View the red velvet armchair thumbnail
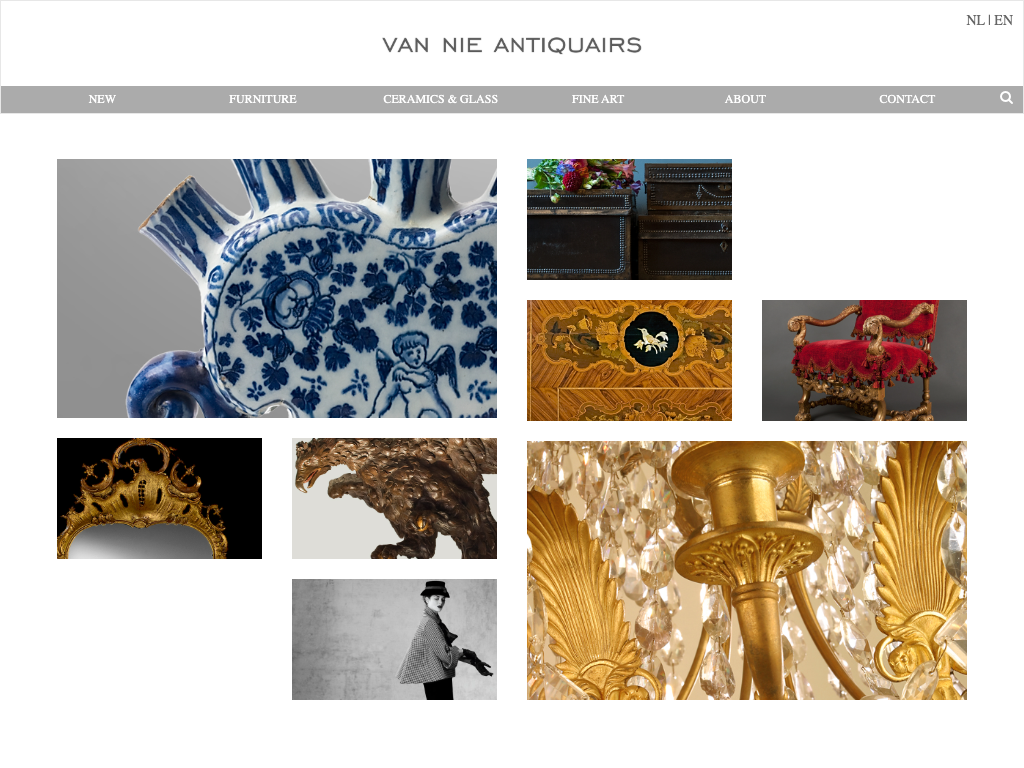Image resolution: width=1024 pixels, height=768 pixels. point(864,360)
